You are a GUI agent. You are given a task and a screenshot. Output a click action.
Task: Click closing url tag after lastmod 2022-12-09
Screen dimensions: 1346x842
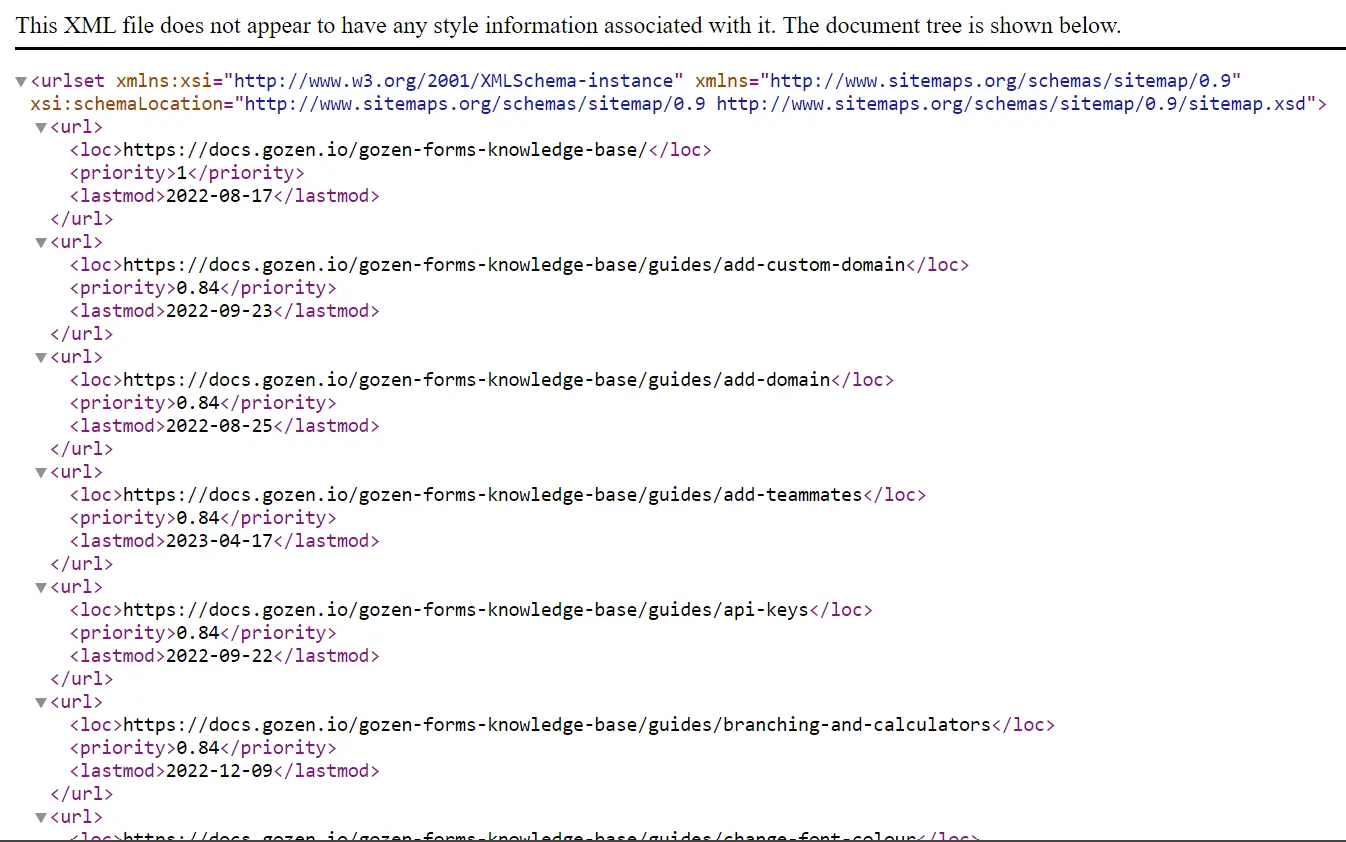(82, 794)
